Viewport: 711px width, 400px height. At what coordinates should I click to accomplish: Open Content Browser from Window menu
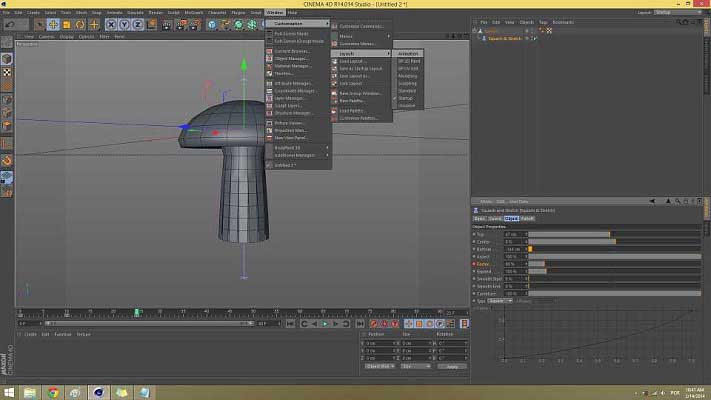pos(292,50)
